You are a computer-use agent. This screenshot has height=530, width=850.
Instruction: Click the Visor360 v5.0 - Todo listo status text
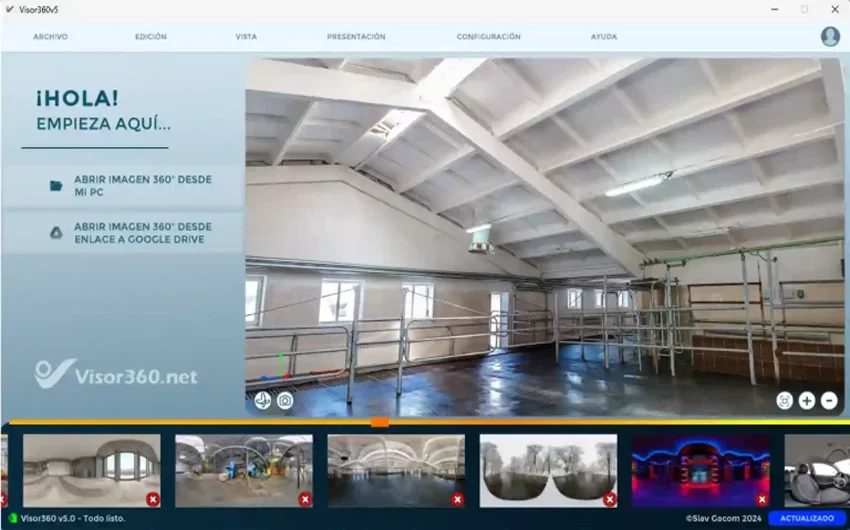pos(73,519)
